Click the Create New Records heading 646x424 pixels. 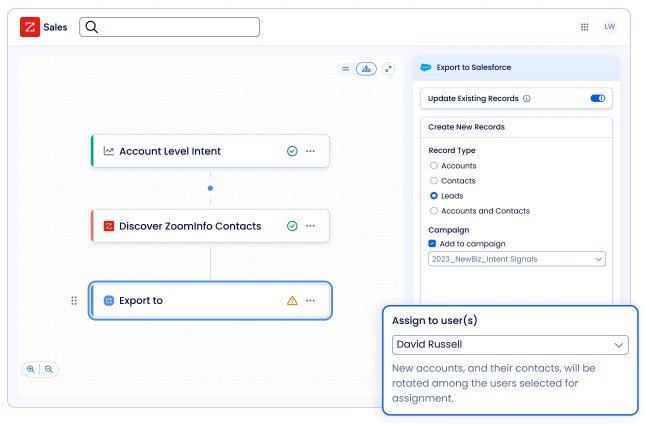[x=466, y=127]
